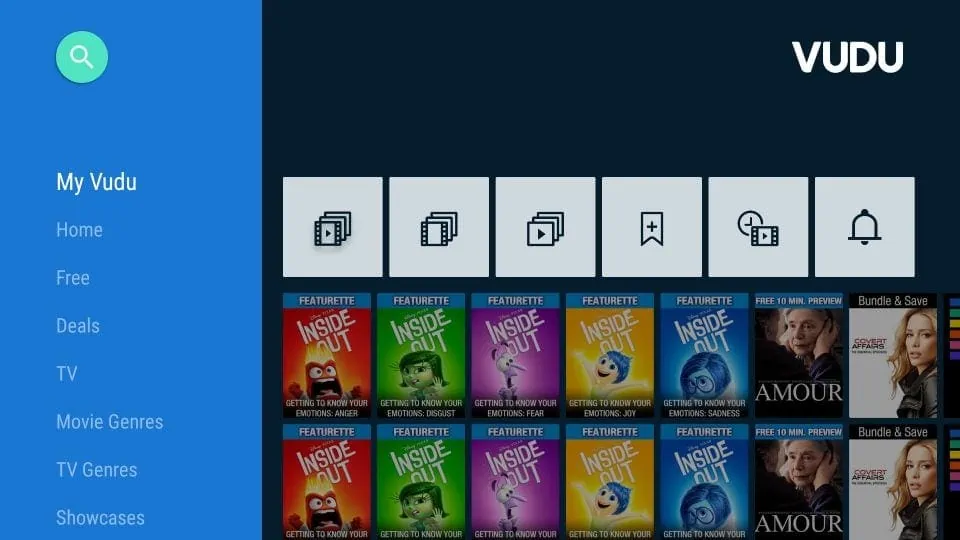The image size is (960, 540).
Task: Browse TV Genres from the sidebar
Action: [x=97, y=470]
